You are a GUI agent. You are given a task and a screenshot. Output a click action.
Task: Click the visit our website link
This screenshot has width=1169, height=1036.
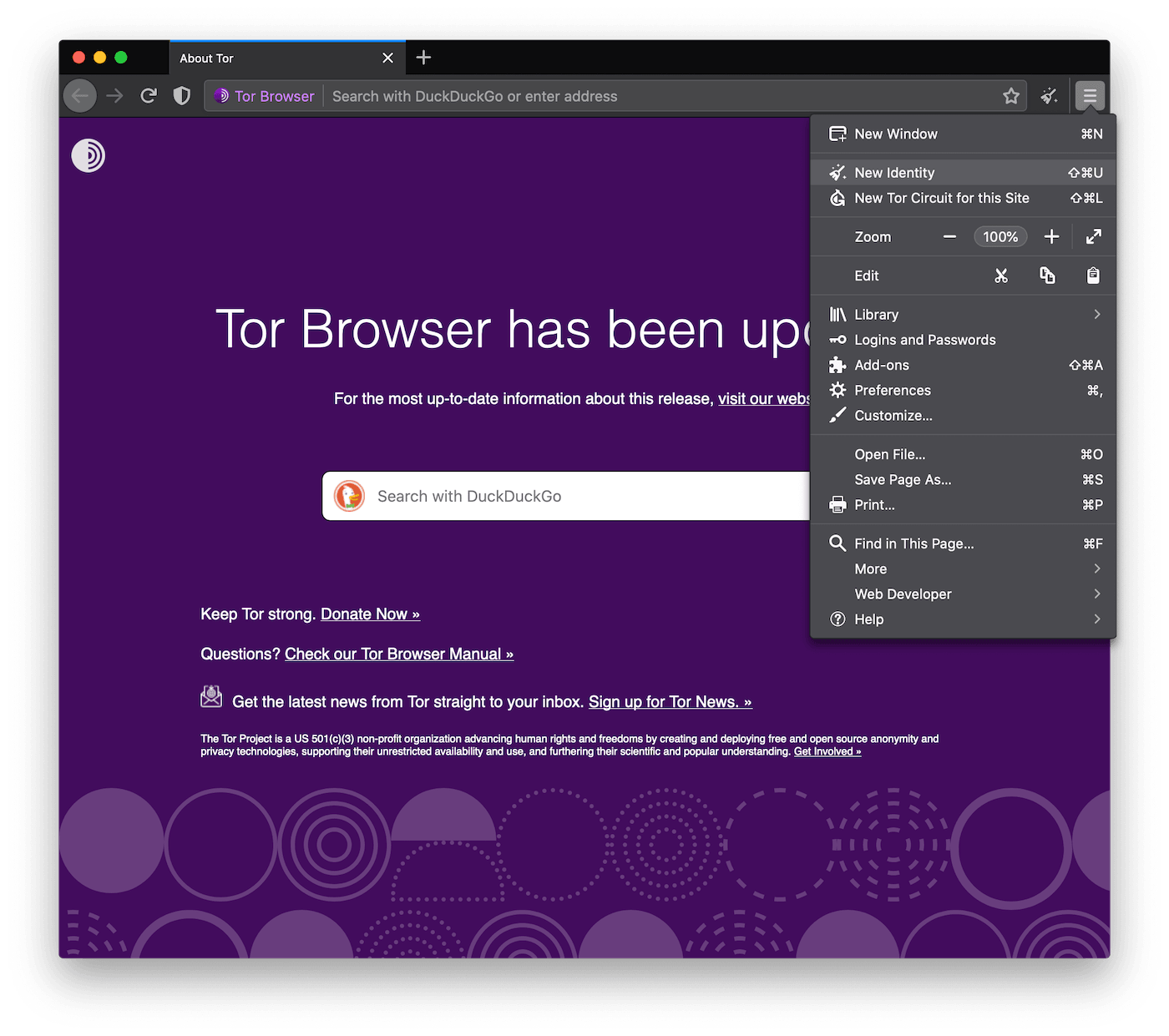point(764,399)
